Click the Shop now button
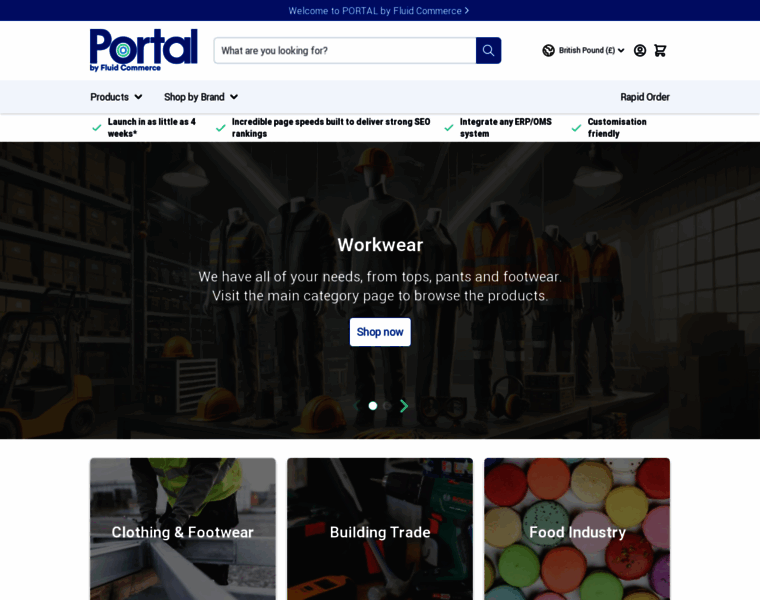The image size is (760, 600). [380, 332]
